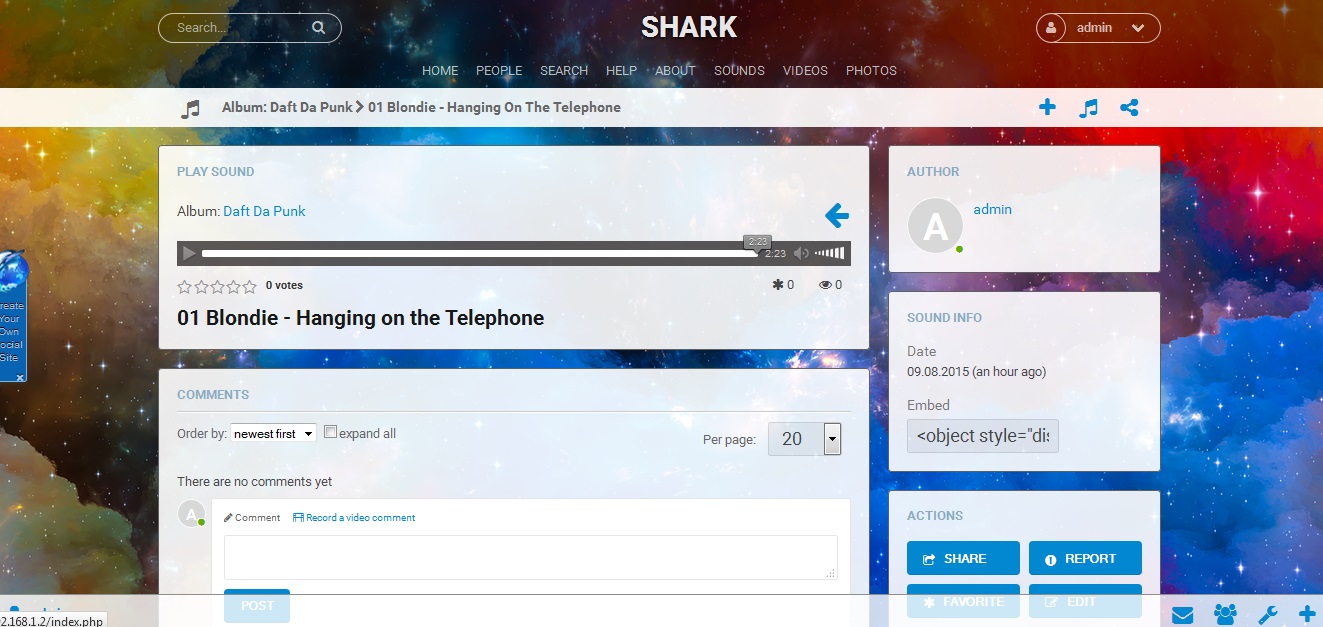
Task: Switch to 'Record a video comment'
Action: pyautogui.click(x=354, y=518)
